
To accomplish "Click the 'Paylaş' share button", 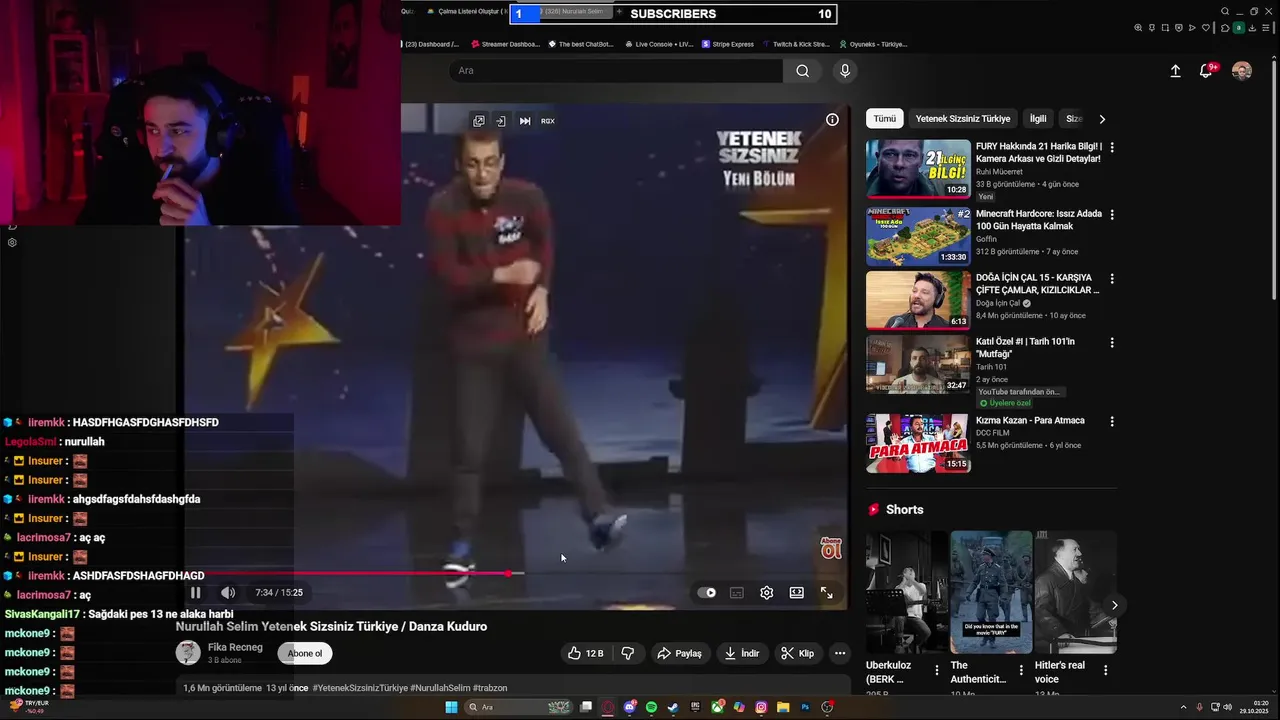I will click(679, 653).
